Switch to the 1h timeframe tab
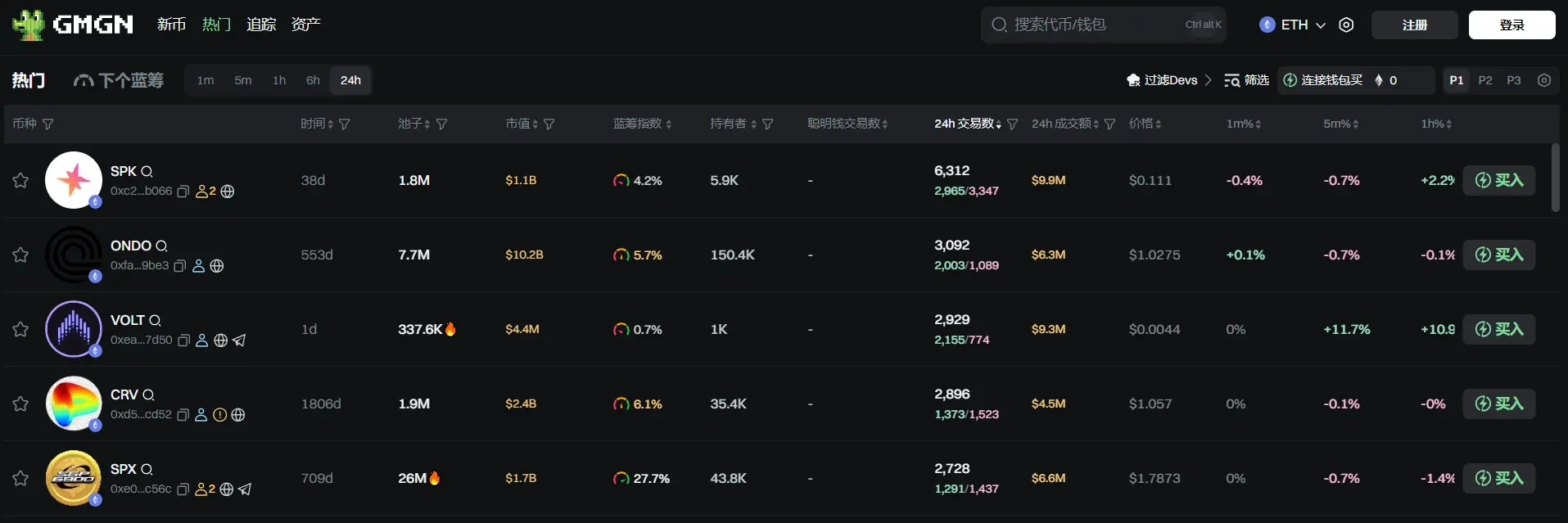This screenshot has height=523, width=1568. [x=279, y=80]
